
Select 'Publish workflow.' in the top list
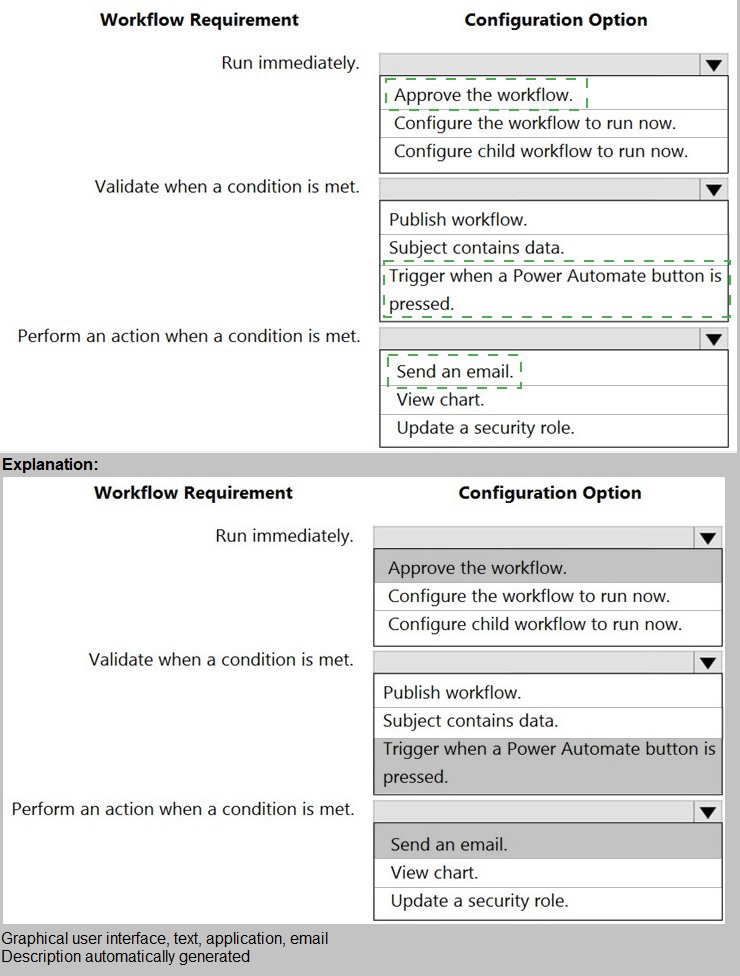tap(458, 220)
